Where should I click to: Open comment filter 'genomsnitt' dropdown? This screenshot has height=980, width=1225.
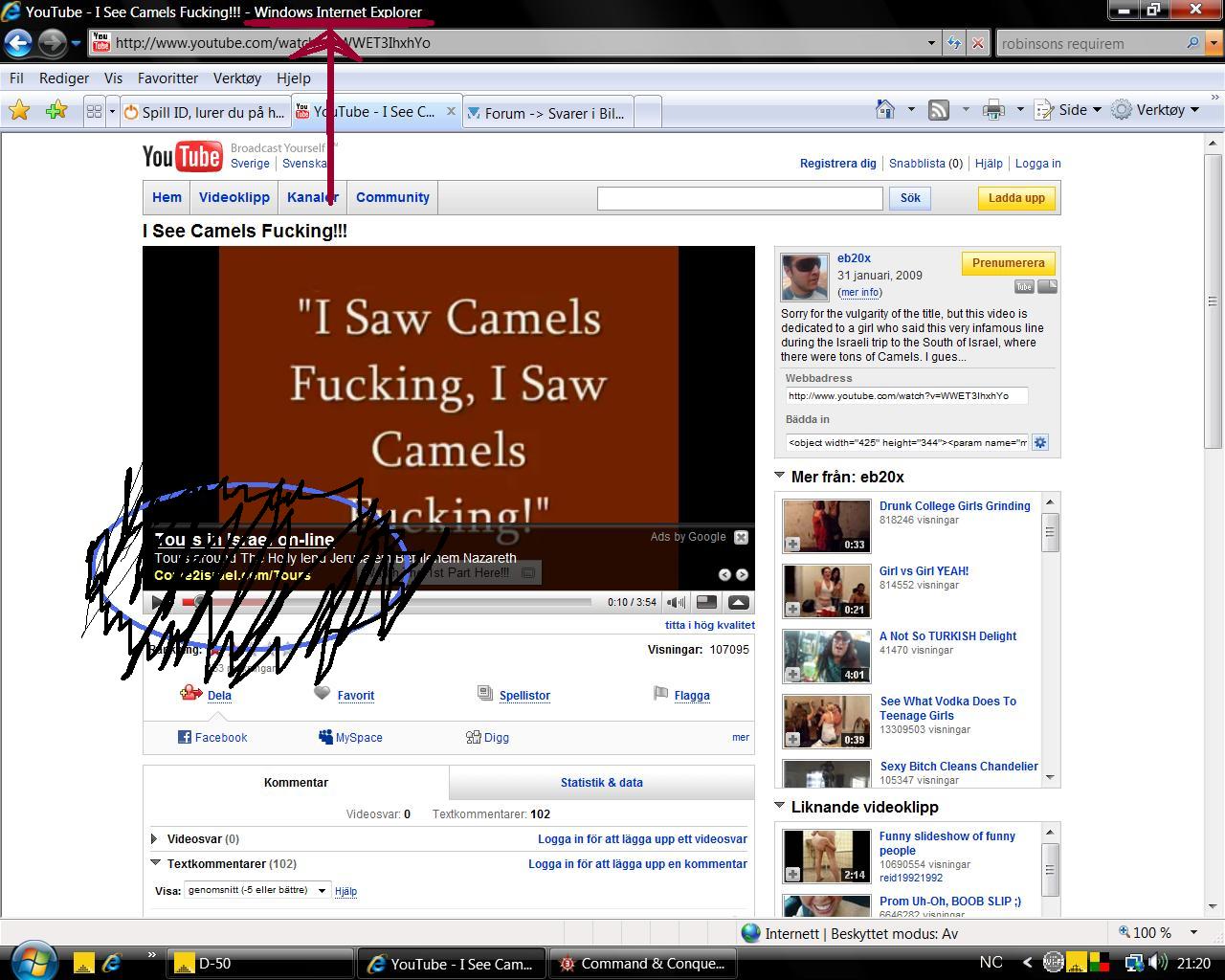[257, 890]
